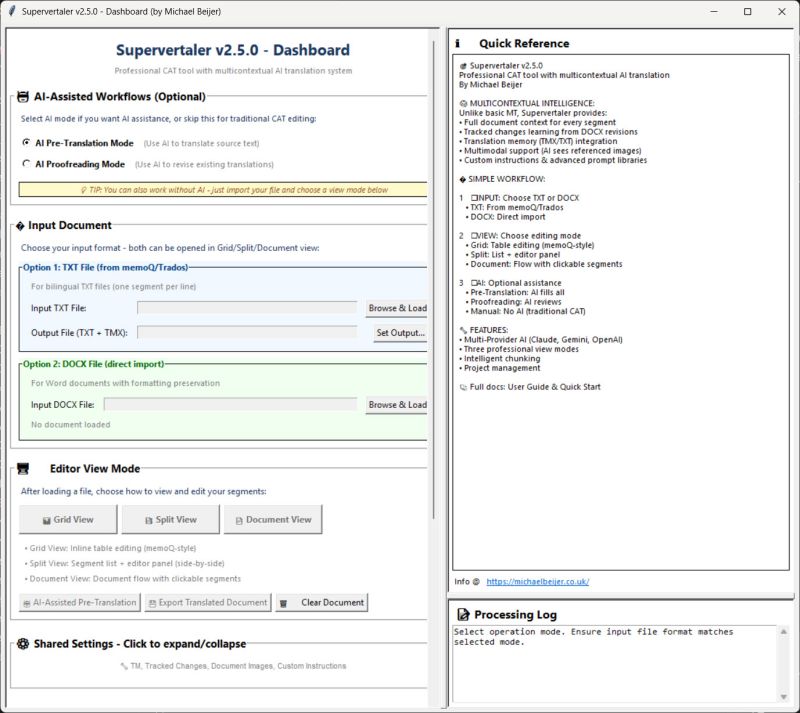
Task: Expand Shared Settings section
Action: [x=140, y=644]
